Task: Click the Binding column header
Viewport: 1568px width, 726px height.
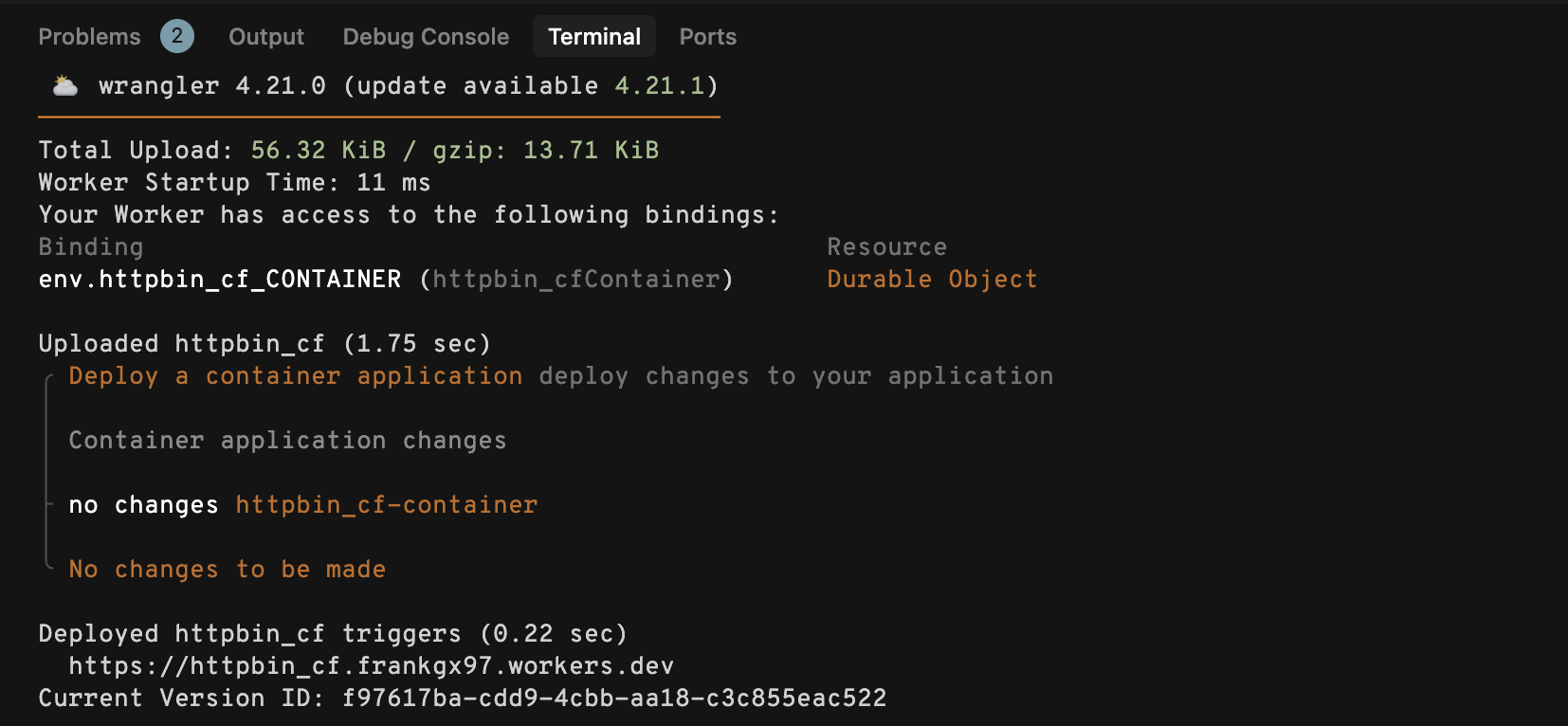Action: pos(91,247)
